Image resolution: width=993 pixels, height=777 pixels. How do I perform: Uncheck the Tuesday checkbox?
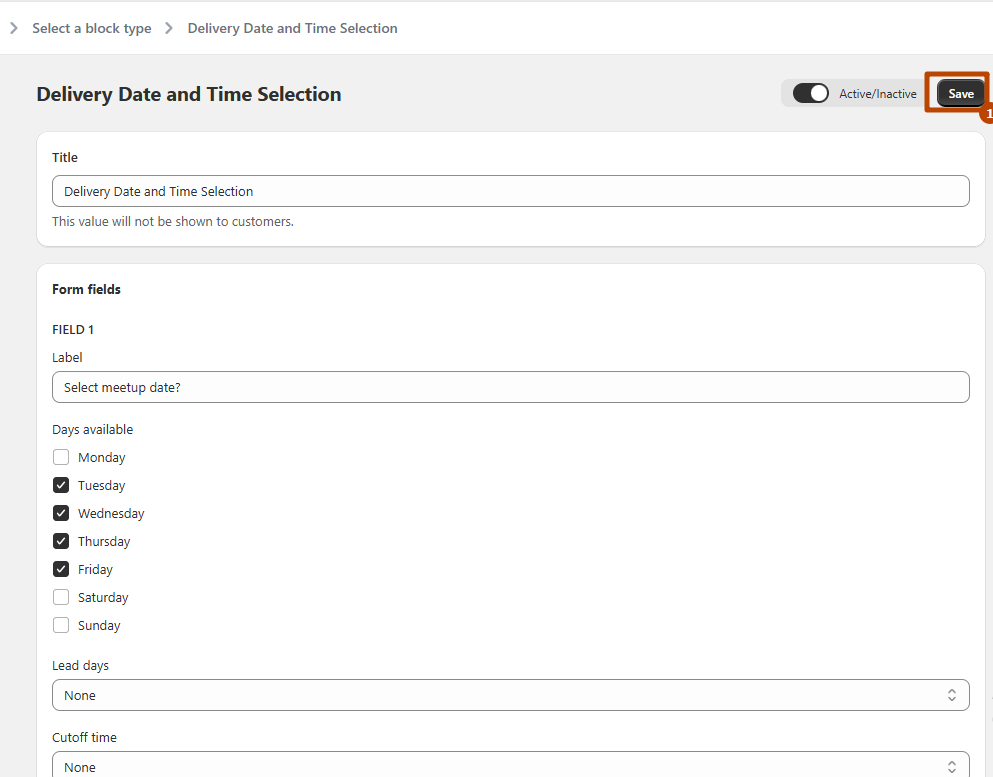coord(61,485)
